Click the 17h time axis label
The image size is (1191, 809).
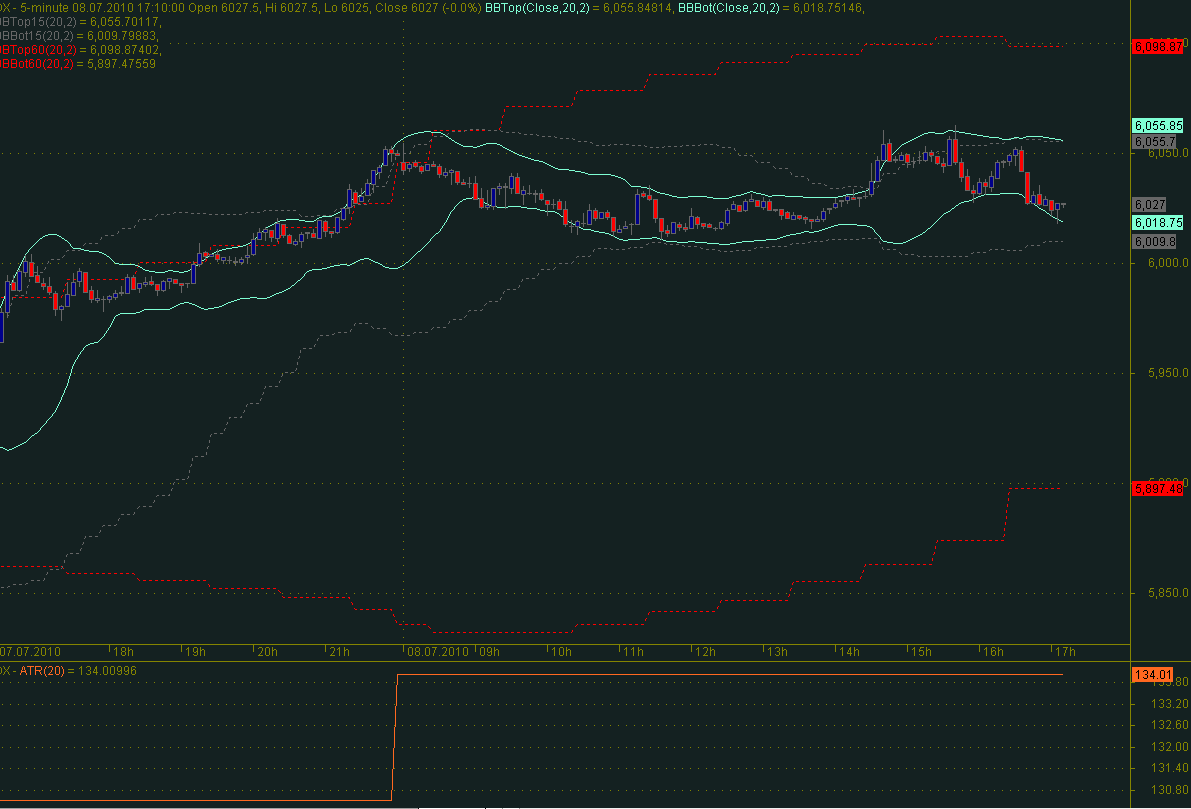pos(1065,652)
